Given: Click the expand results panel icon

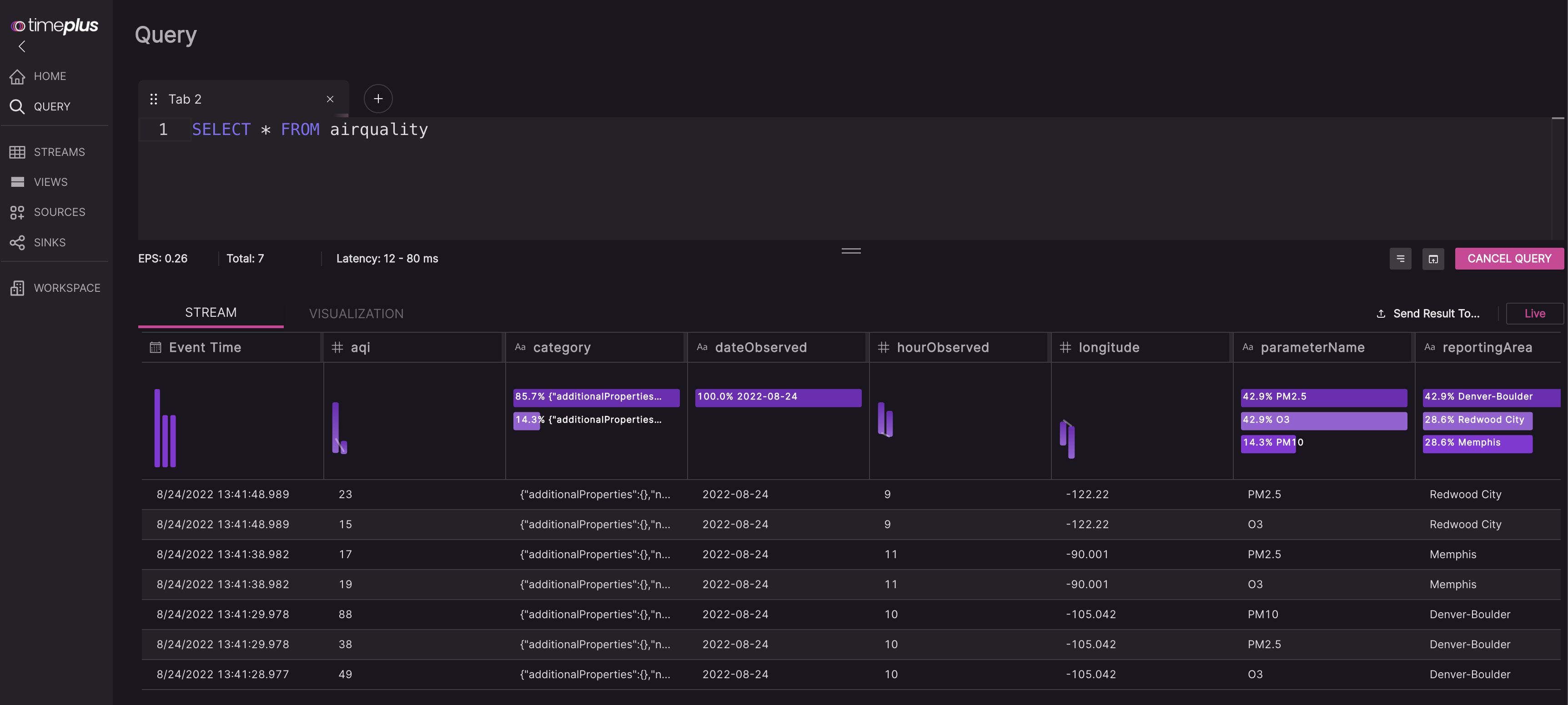Looking at the screenshot, I should tap(1433, 259).
